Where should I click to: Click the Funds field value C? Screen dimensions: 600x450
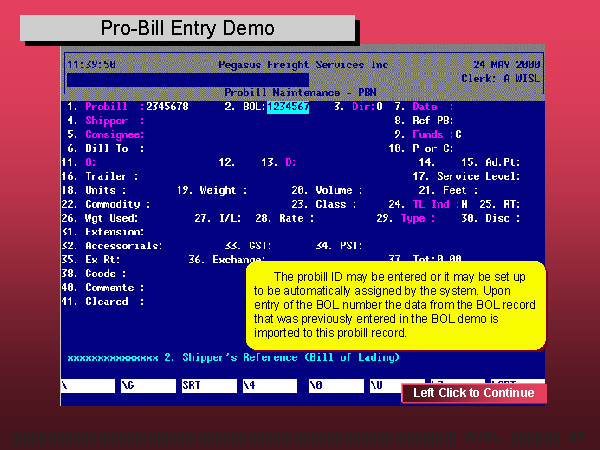pyautogui.click(x=458, y=134)
